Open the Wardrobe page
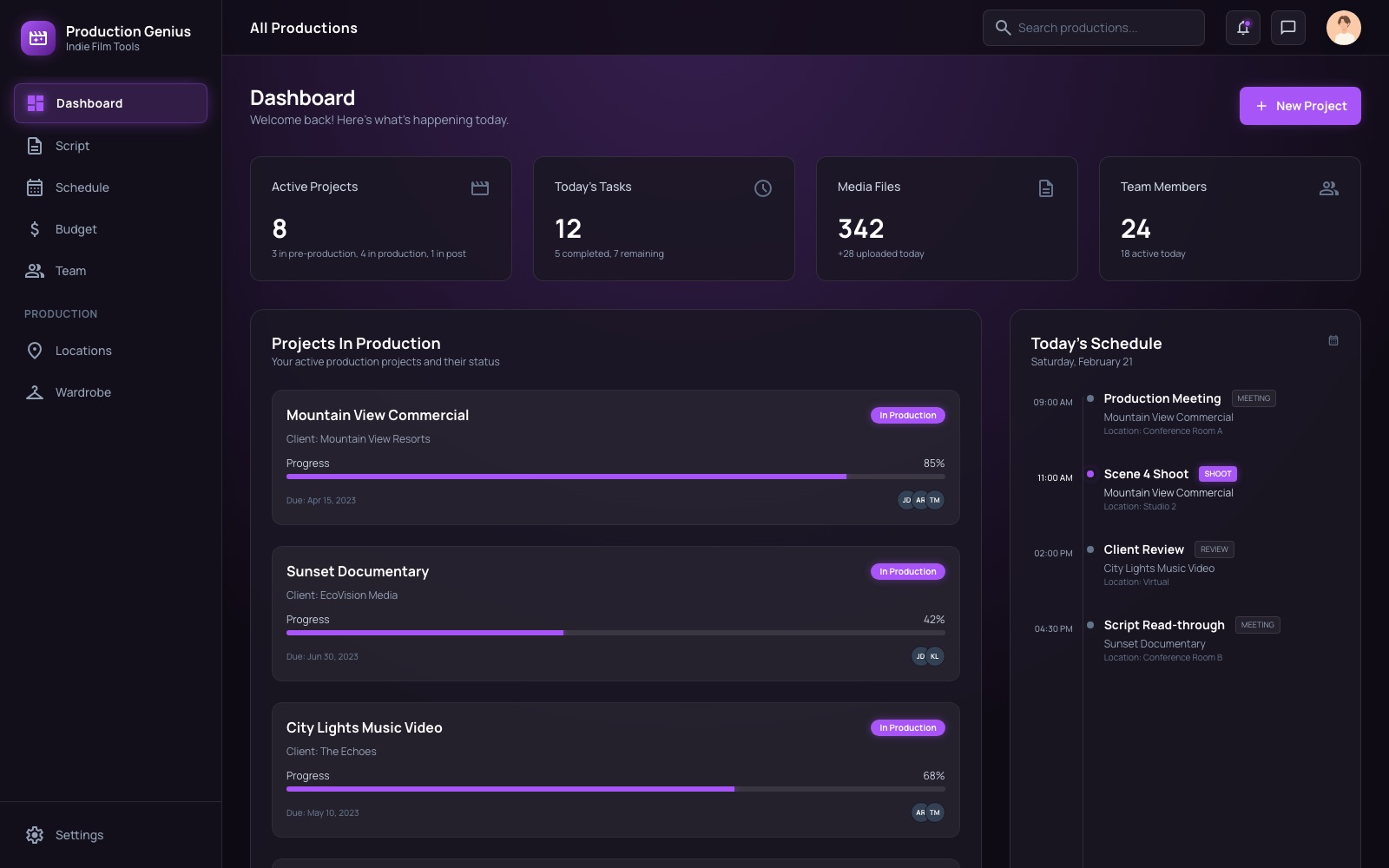 (110, 392)
